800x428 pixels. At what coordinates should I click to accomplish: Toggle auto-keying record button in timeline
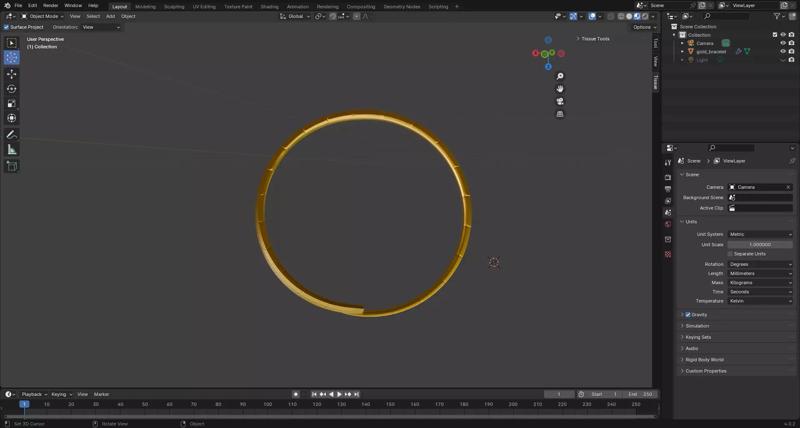(x=295, y=394)
